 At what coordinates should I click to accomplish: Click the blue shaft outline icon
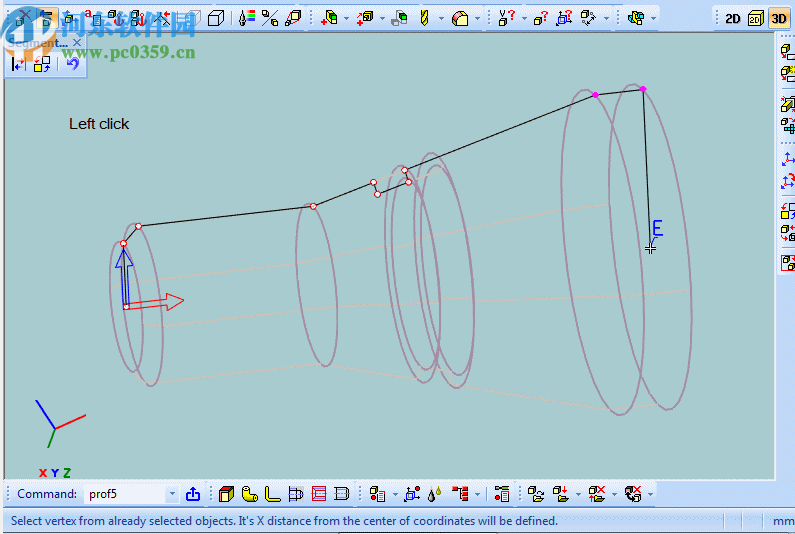(296, 494)
